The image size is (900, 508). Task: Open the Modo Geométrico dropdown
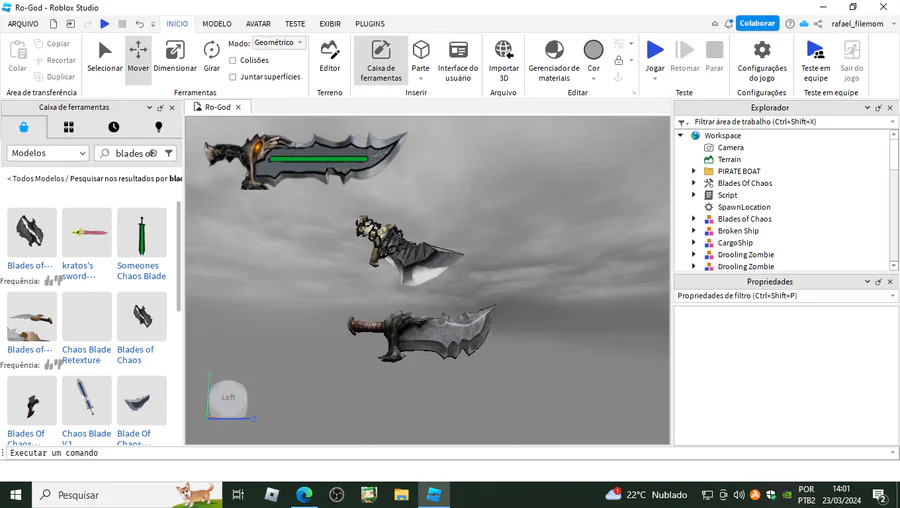pyautogui.click(x=279, y=42)
